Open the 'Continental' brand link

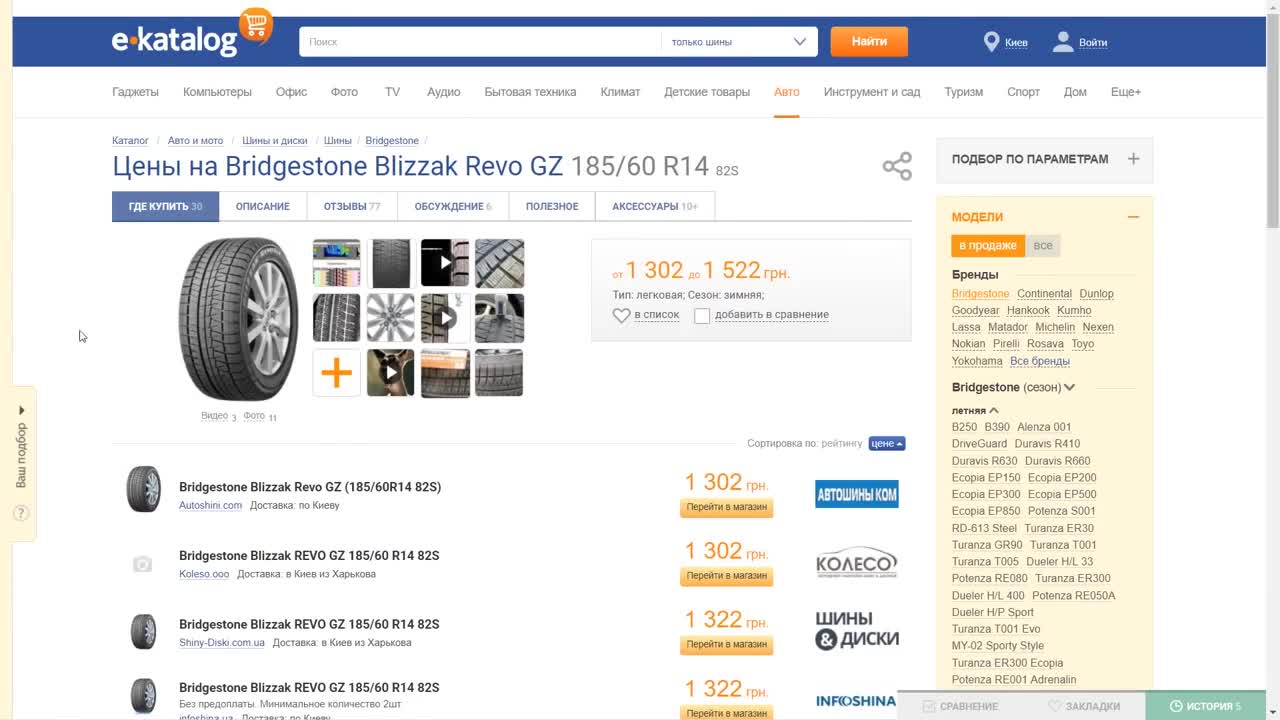tap(1044, 294)
